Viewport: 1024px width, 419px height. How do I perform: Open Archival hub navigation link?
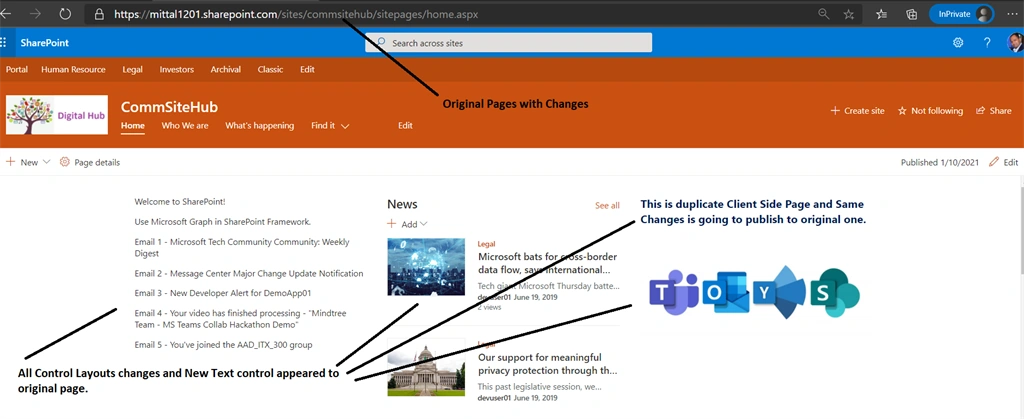226,70
